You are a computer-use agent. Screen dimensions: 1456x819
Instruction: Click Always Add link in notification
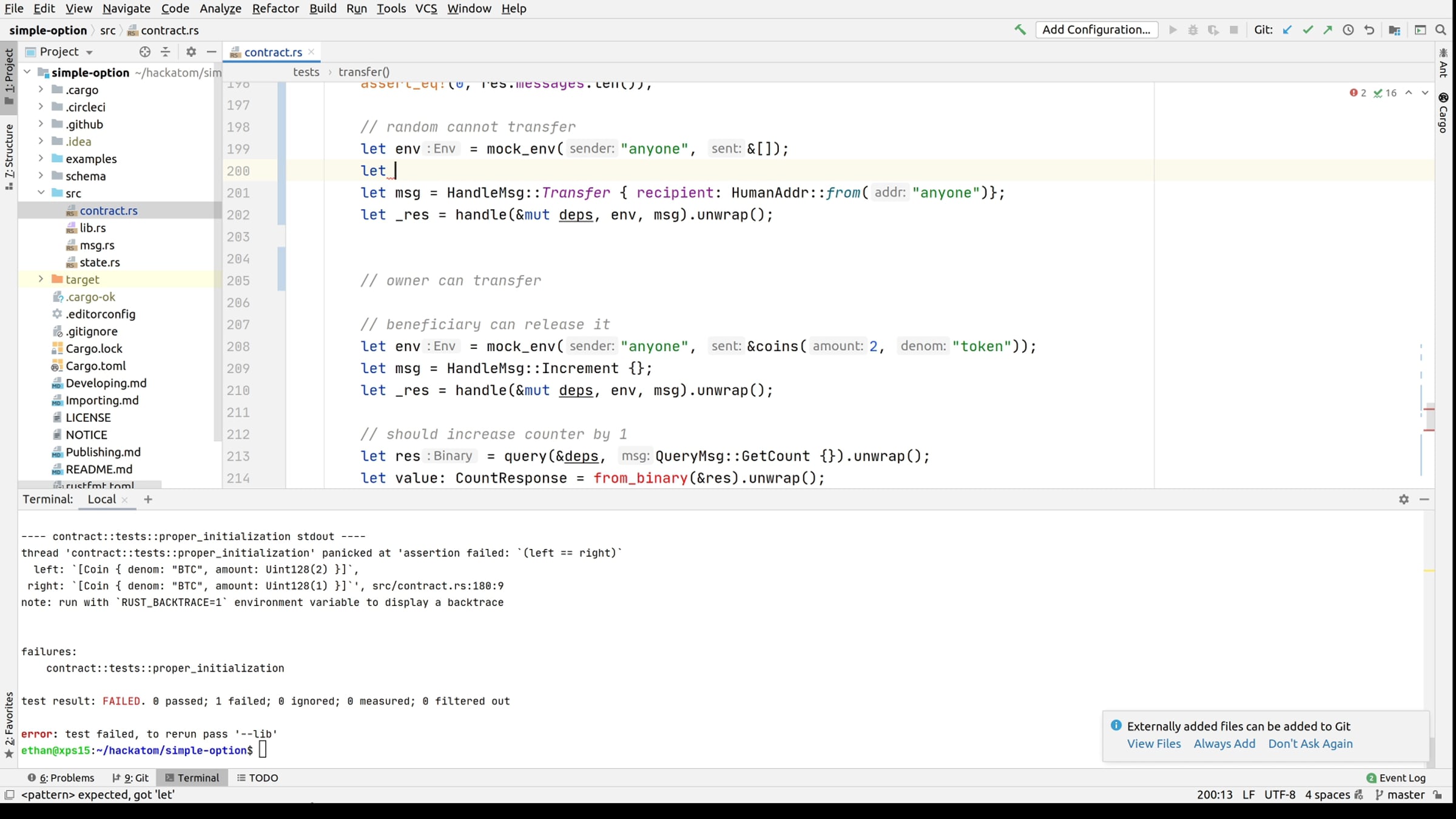point(1224,744)
